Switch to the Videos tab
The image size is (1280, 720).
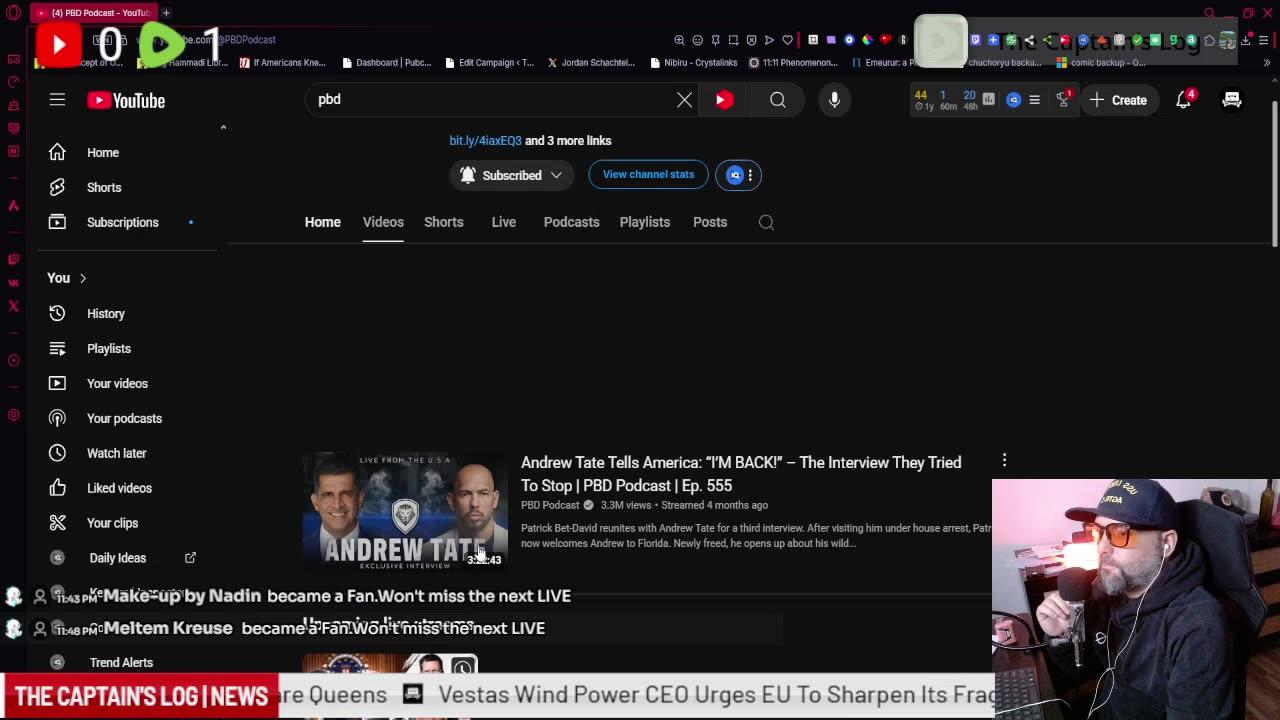[x=383, y=222]
